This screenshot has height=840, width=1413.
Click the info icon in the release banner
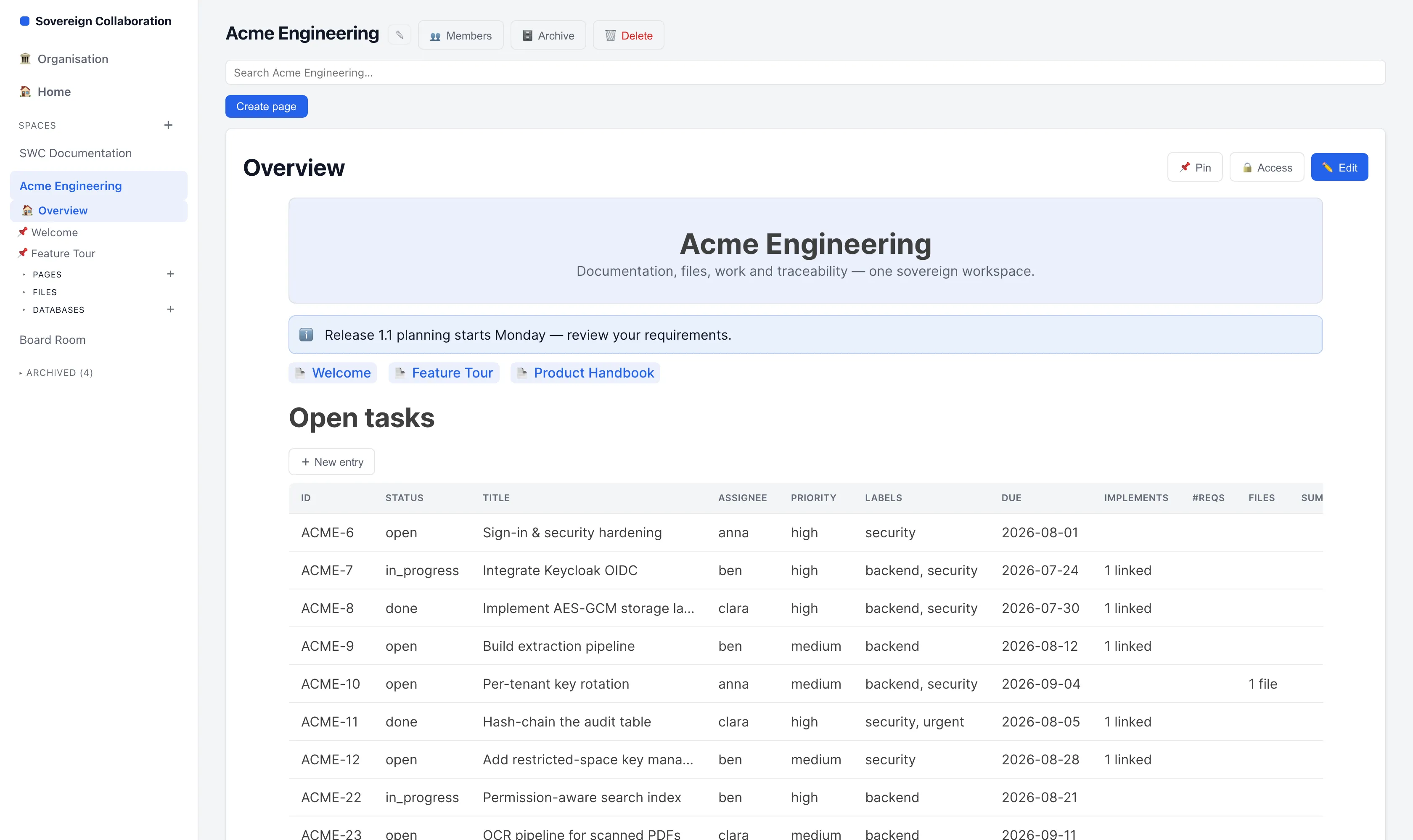(x=306, y=335)
